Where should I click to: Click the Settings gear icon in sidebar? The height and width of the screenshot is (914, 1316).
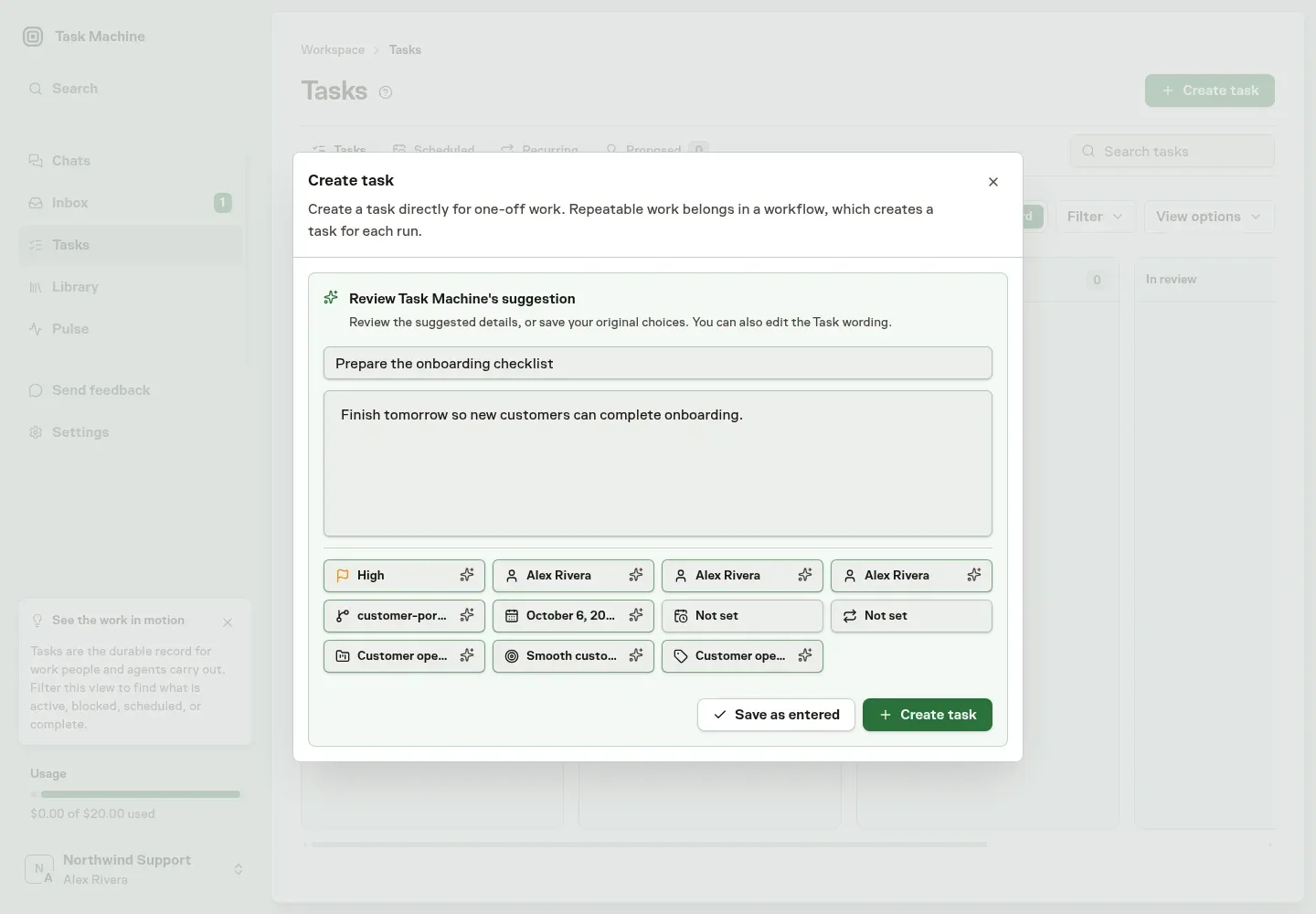coord(36,432)
